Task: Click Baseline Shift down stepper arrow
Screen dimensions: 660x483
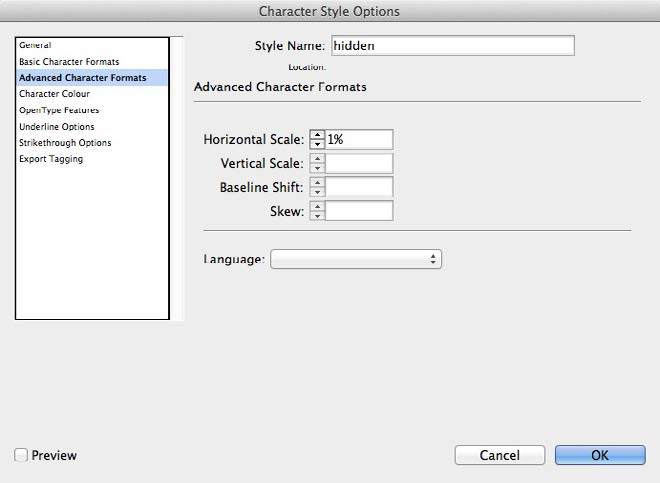Action: (317, 192)
